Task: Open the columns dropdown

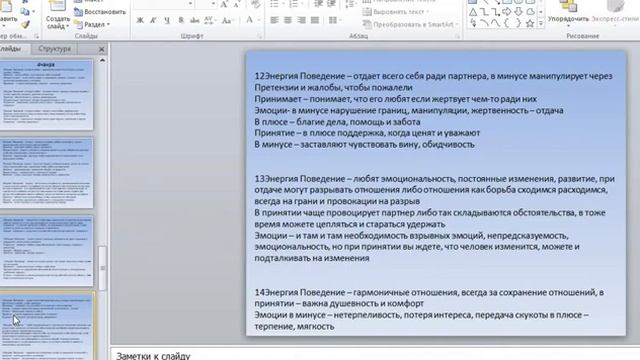Action: (x=335, y=20)
